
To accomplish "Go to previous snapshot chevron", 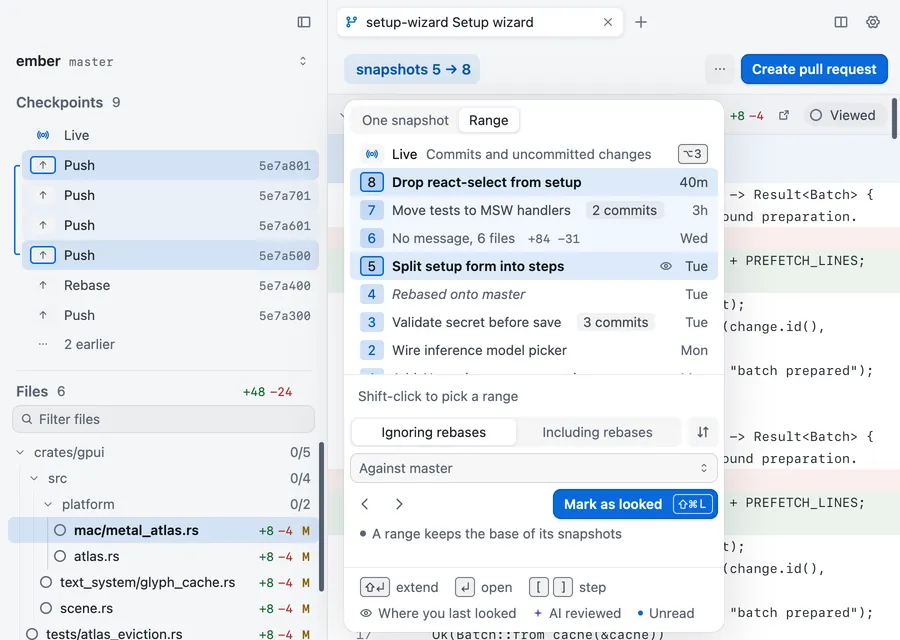I will (x=365, y=504).
